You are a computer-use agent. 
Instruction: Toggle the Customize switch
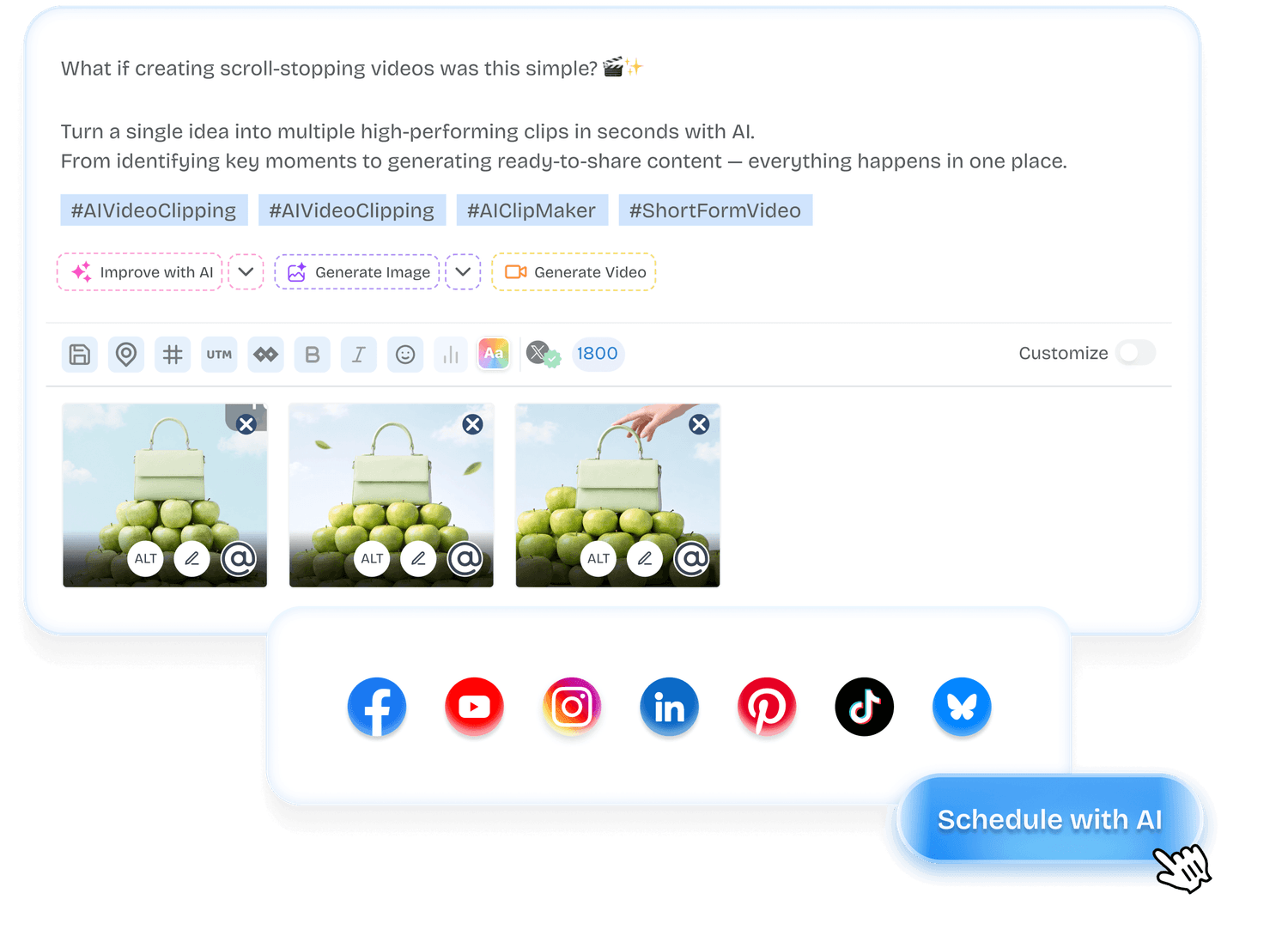tap(1135, 353)
